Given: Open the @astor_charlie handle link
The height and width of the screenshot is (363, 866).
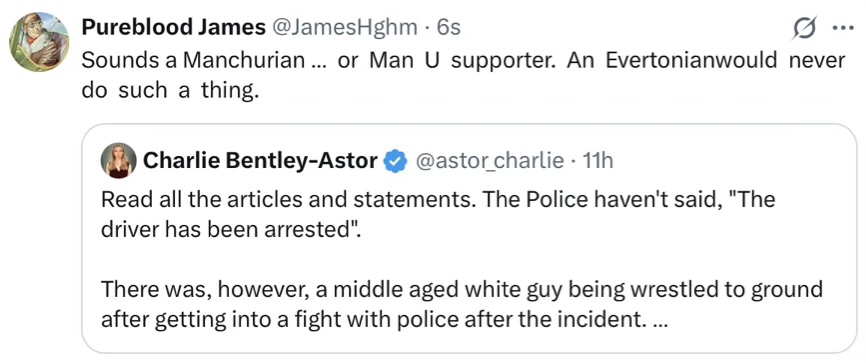Looking at the screenshot, I should click(489, 161).
